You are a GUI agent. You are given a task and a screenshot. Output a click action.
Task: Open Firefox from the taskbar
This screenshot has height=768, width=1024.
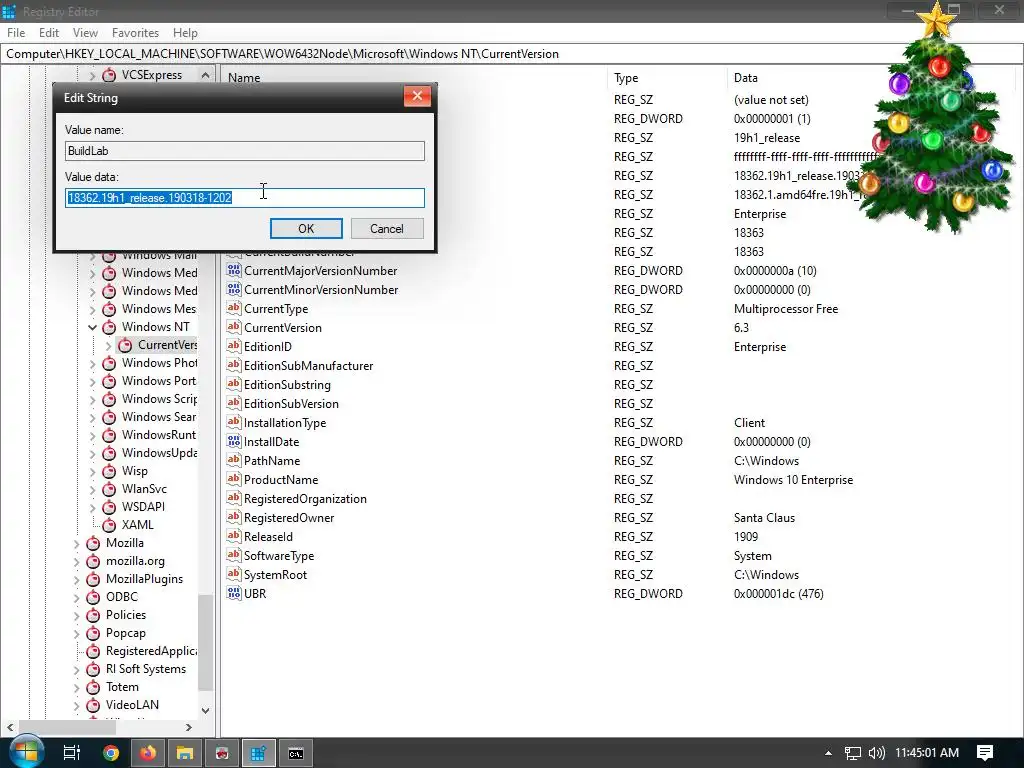[148, 753]
